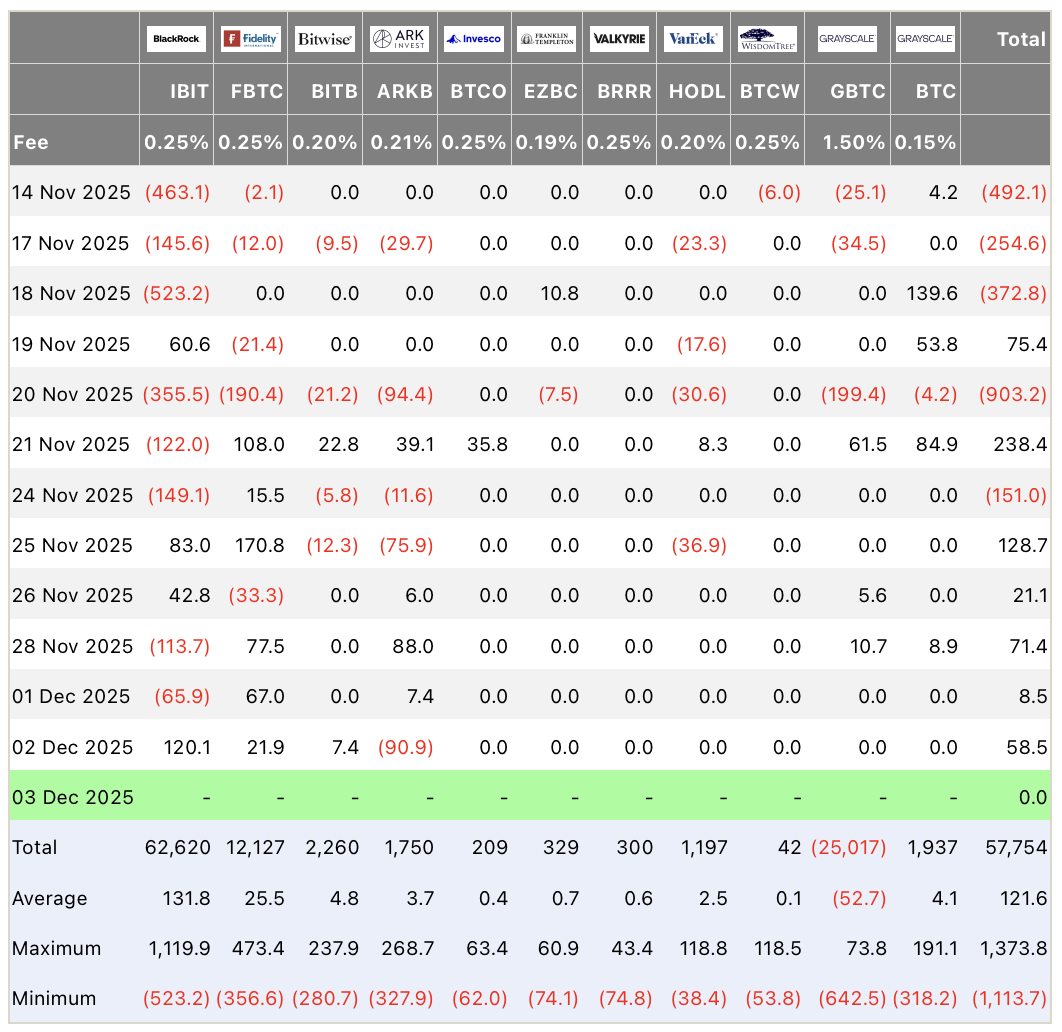Click the Grayscale logo above GBTC
Screen dimensions: 1062x1032
pos(847,39)
